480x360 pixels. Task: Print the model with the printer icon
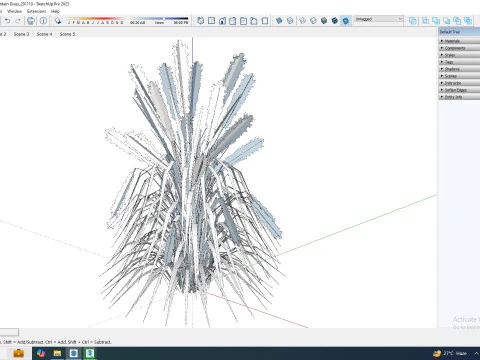[31, 21]
